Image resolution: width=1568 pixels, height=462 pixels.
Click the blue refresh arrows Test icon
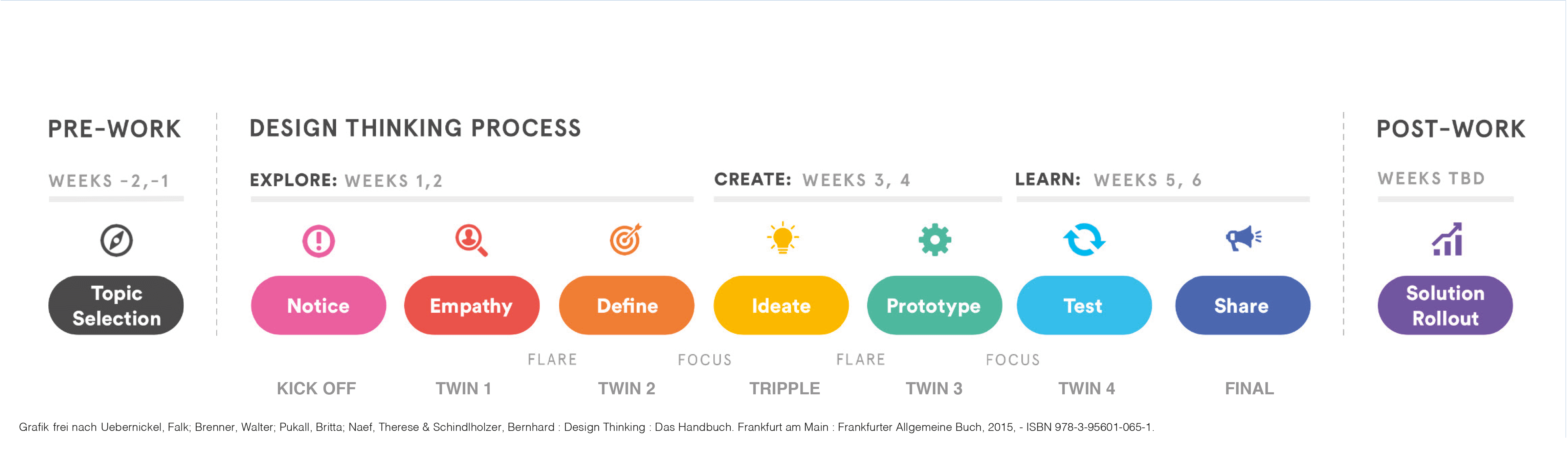coord(1084,239)
